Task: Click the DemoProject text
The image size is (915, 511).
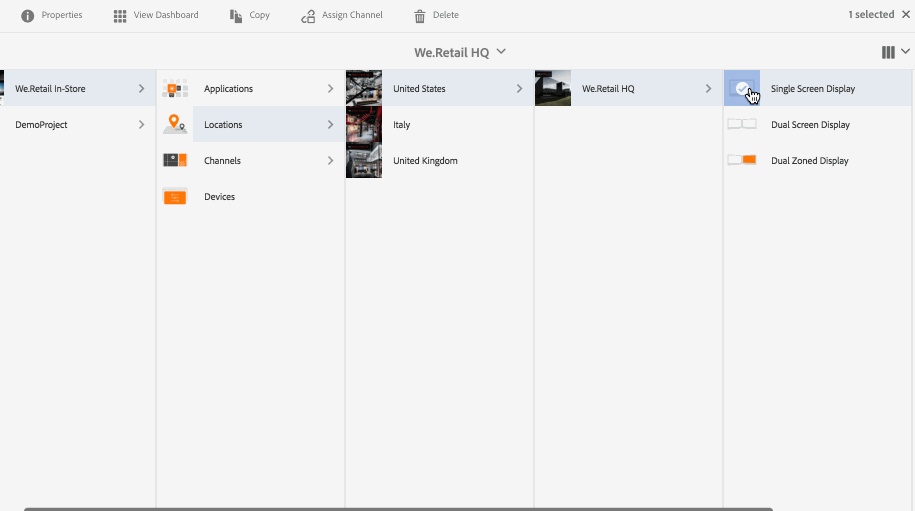Action: coord(41,125)
